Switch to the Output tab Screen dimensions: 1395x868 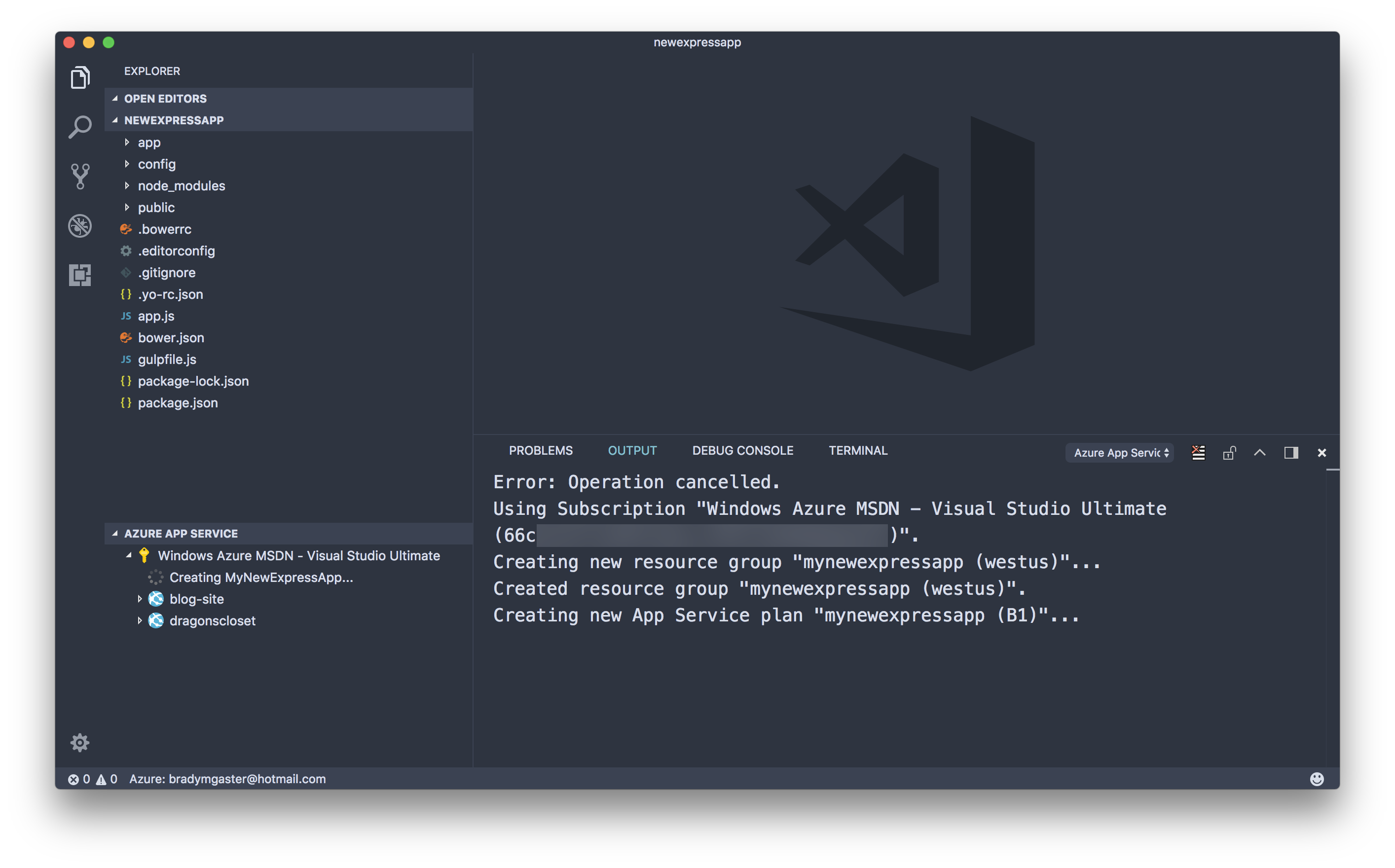pos(632,451)
